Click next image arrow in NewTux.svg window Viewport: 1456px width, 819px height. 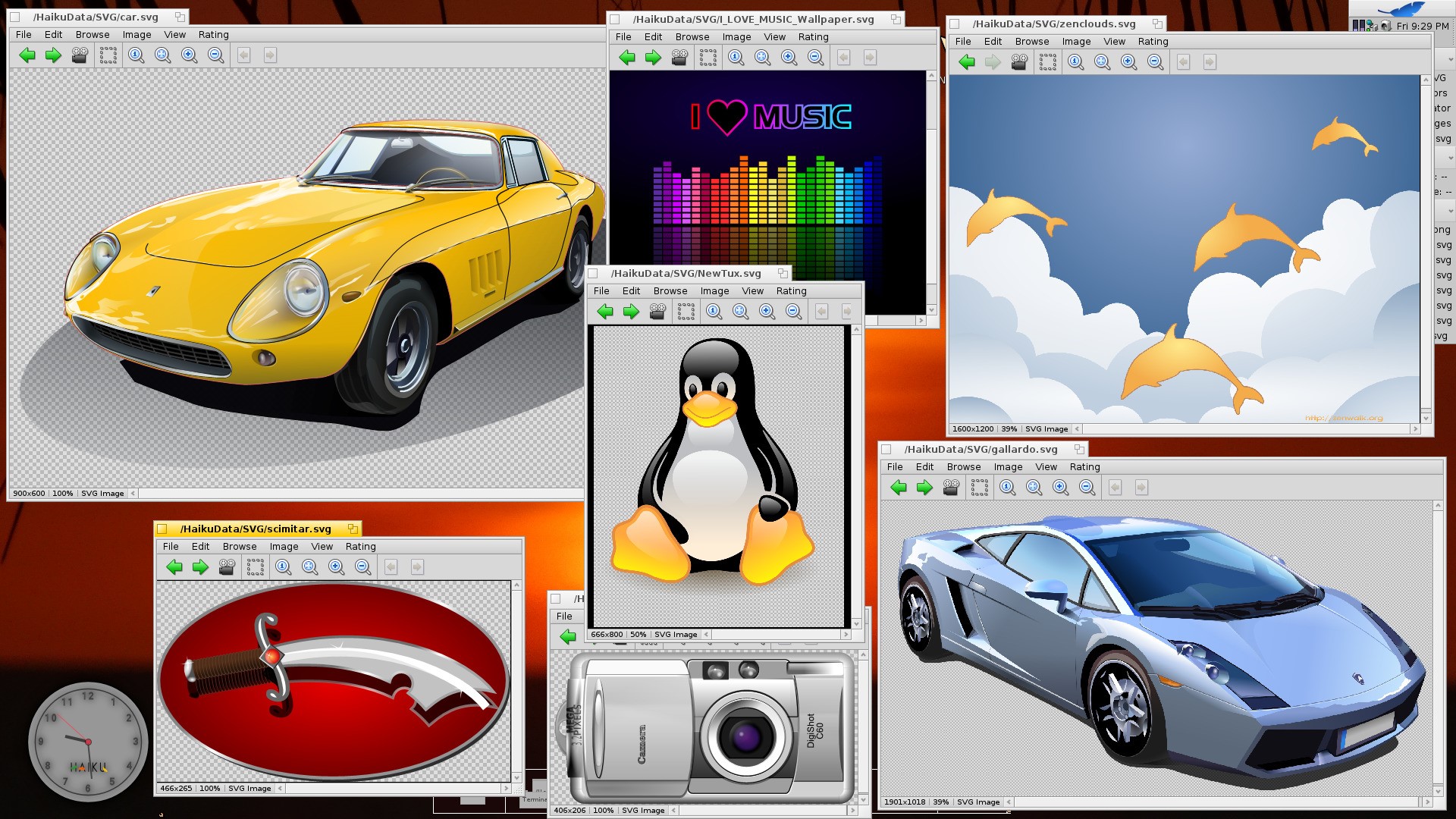click(x=631, y=311)
